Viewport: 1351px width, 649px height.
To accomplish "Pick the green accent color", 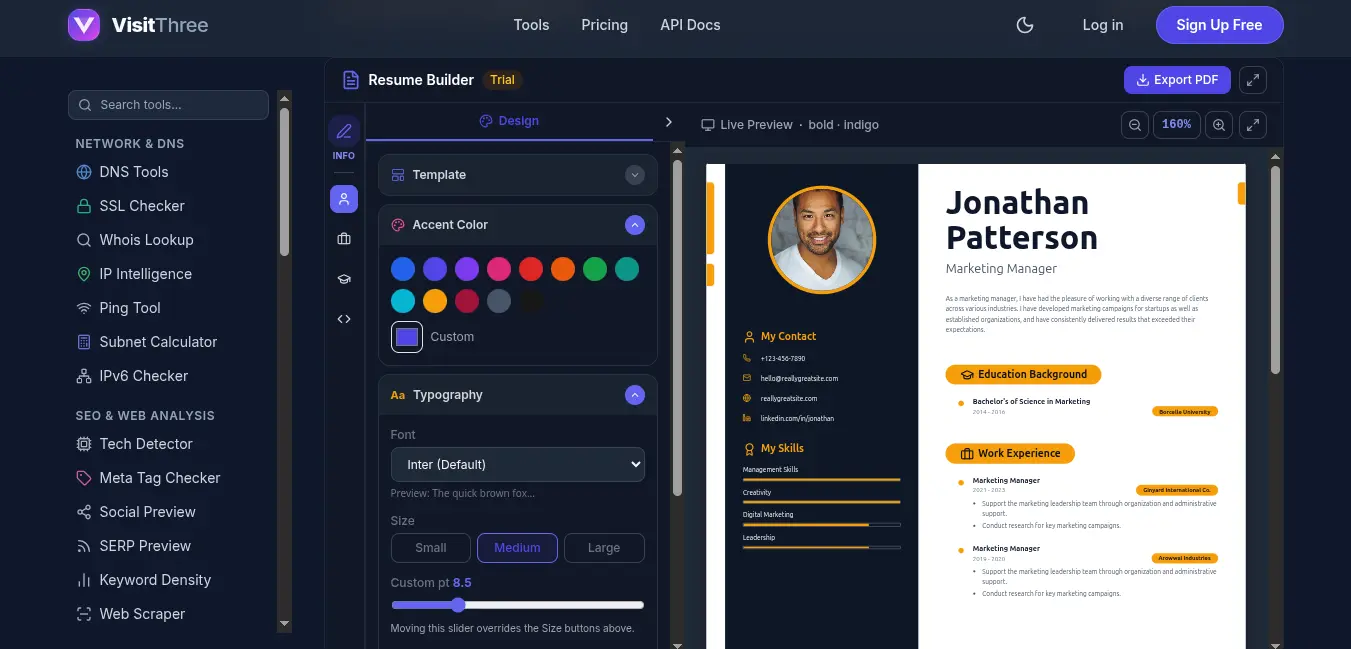I will click(x=595, y=269).
